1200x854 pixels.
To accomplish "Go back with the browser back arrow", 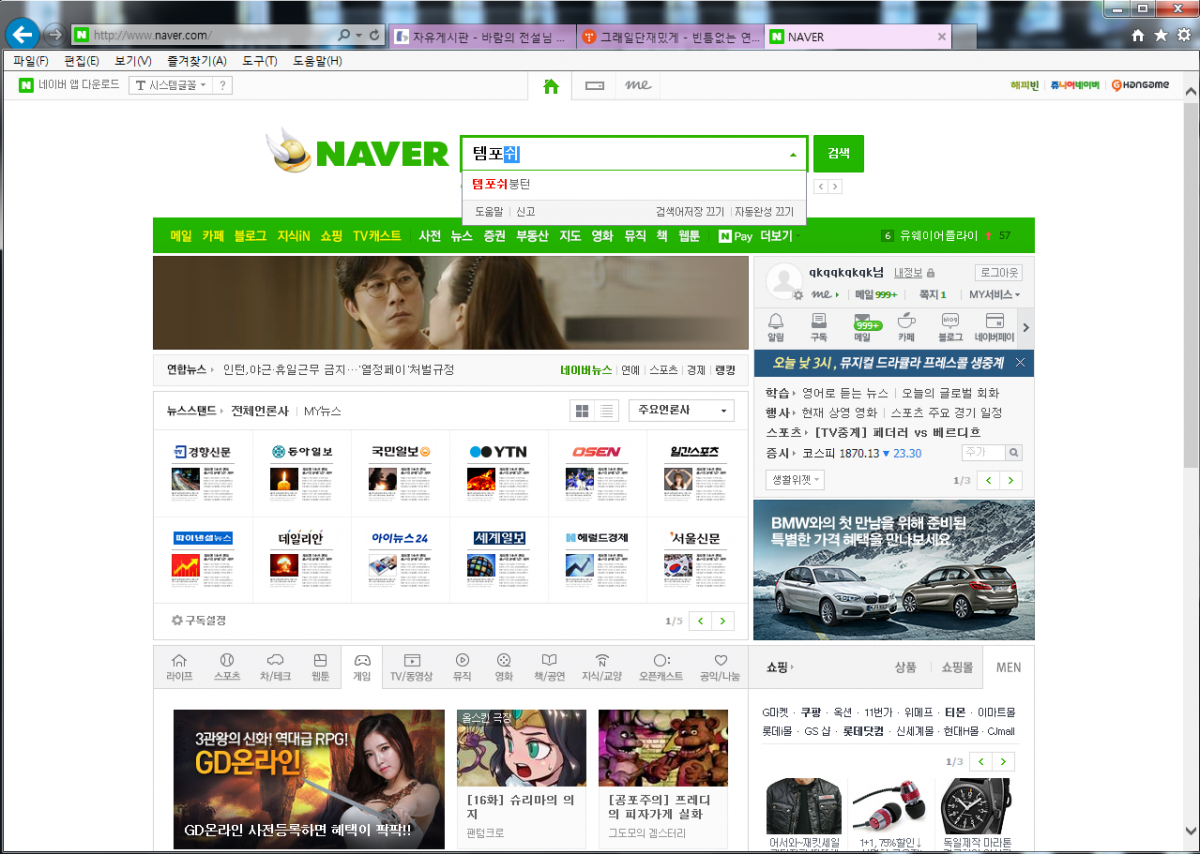I will coord(22,35).
